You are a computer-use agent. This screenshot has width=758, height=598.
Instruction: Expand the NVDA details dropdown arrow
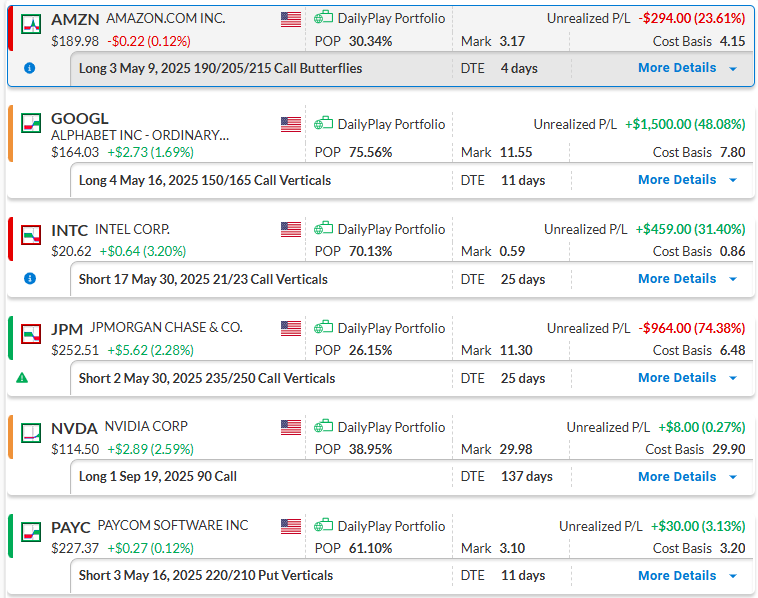click(733, 477)
